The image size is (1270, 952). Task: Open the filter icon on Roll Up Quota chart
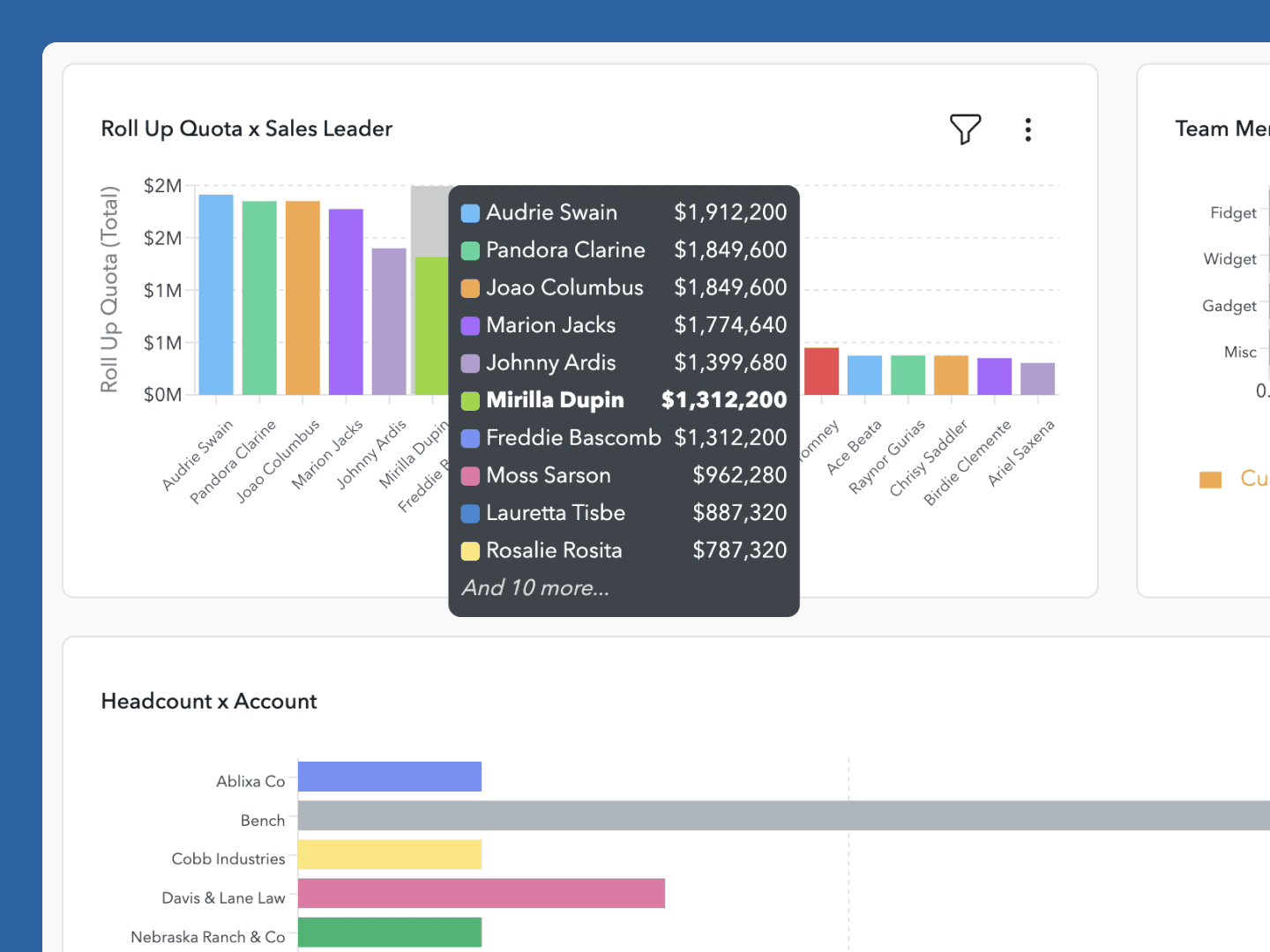[965, 130]
